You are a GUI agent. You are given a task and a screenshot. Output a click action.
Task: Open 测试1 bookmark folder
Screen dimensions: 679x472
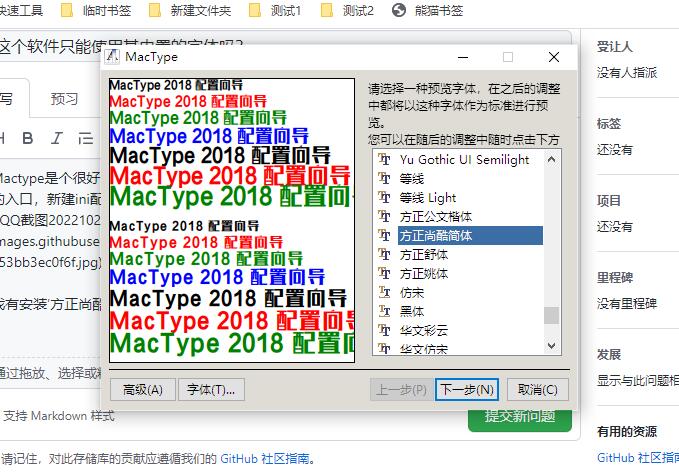coord(275,10)
